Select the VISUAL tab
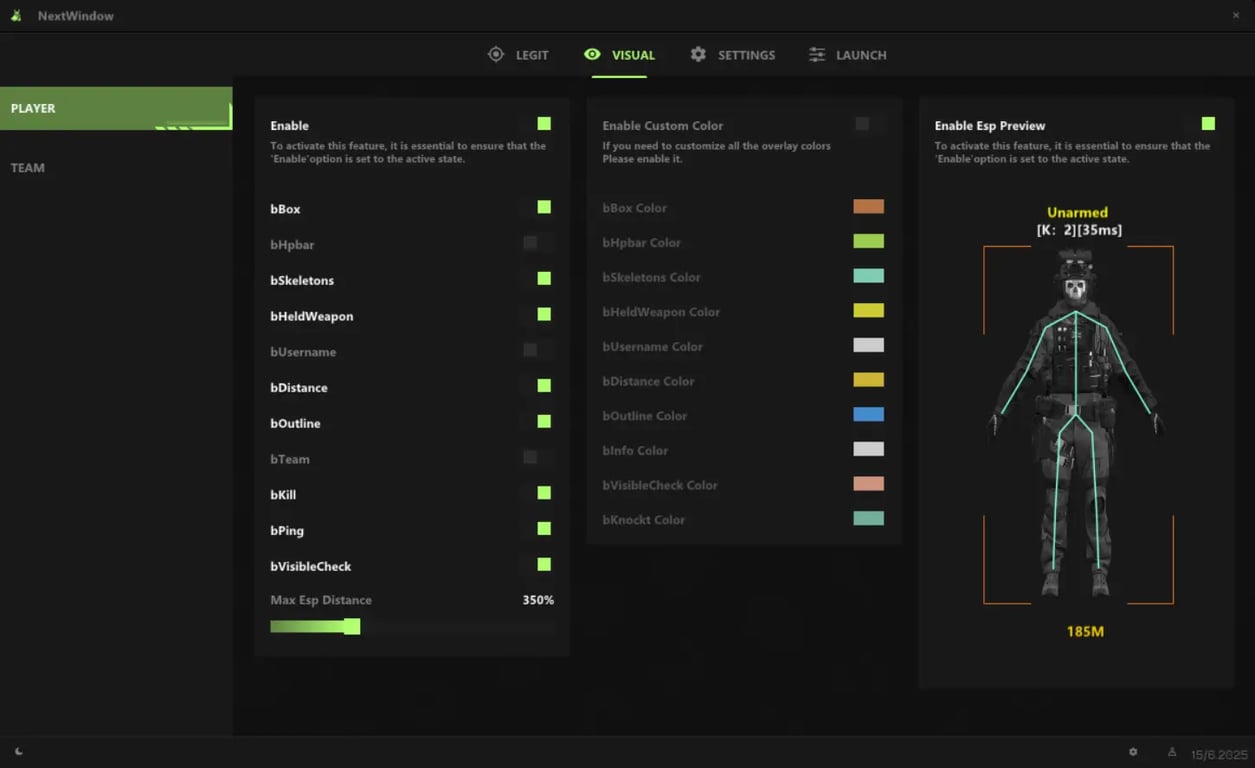Image resolution: width=1255 pixels, height=768 pixels. pos(620,55)
